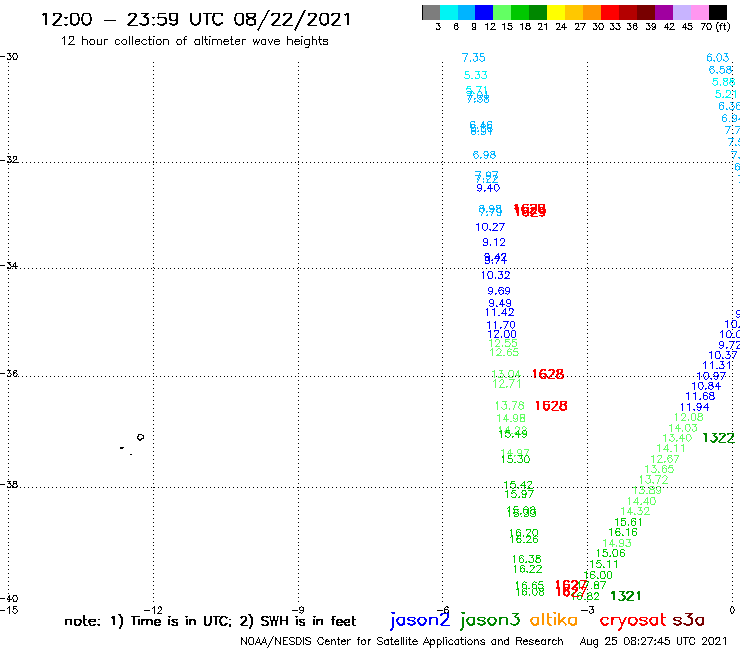Click the wave height value 12.65

point(504,352)
